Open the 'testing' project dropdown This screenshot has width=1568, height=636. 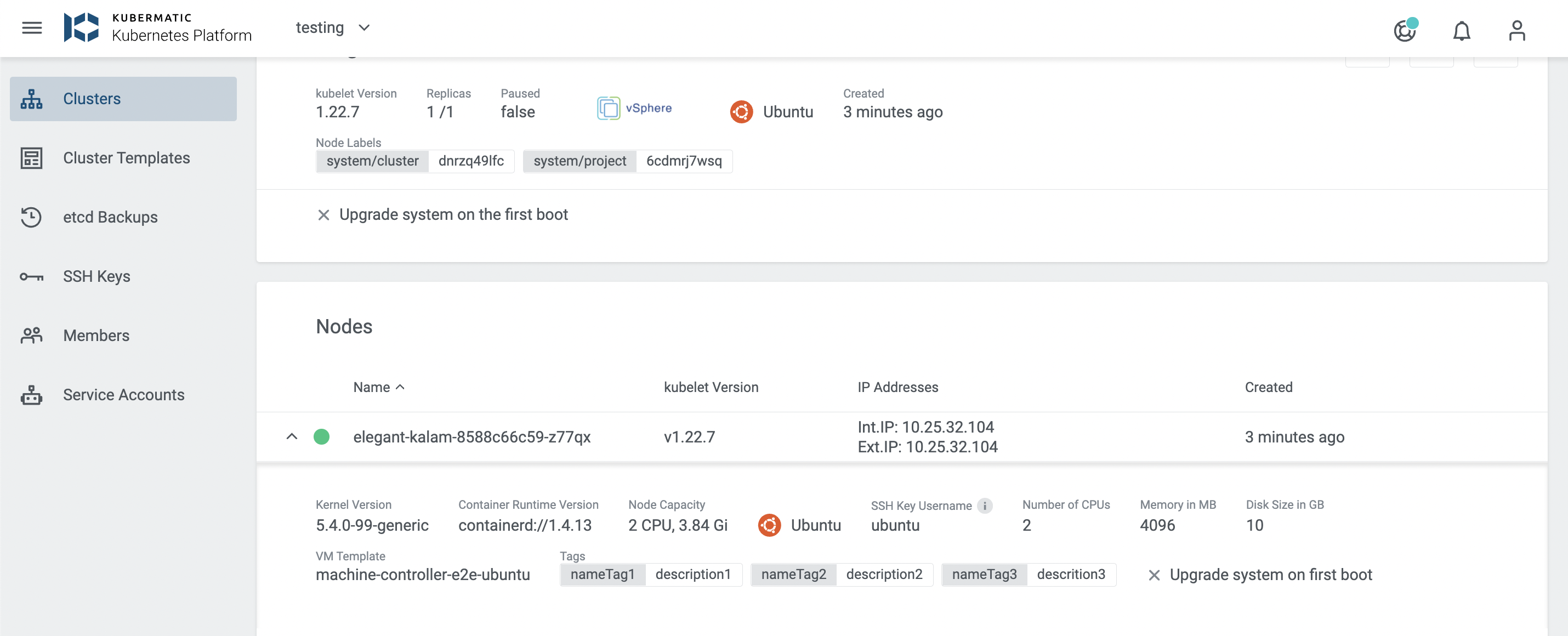(x=332, y=27)
